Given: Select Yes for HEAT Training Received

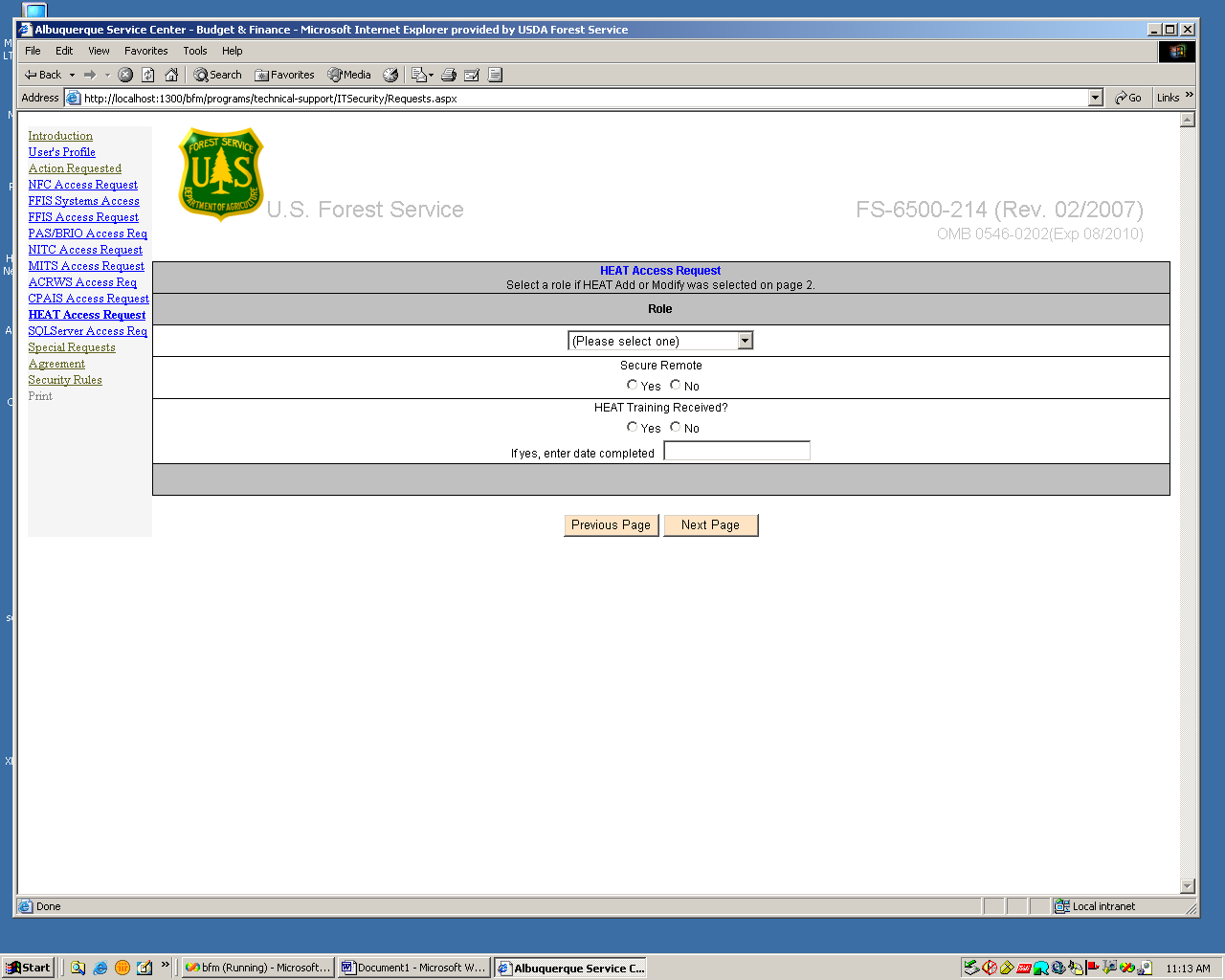Looking at the screenshot, I should pos(632,427).
